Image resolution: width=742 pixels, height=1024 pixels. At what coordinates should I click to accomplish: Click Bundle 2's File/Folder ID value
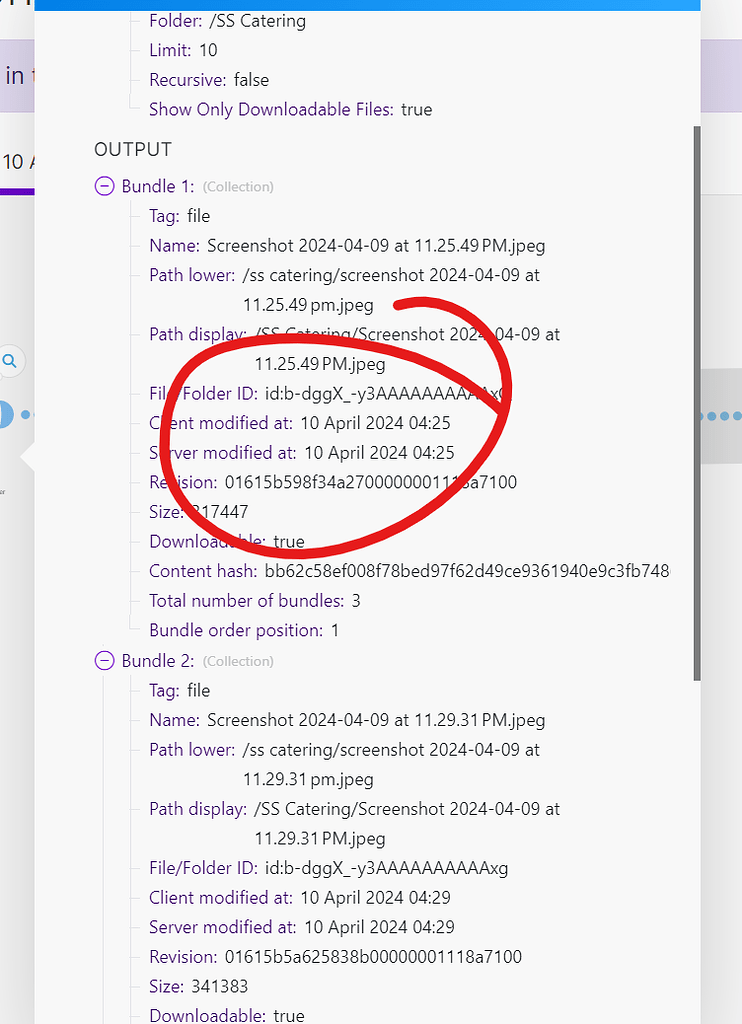[386, 868]
